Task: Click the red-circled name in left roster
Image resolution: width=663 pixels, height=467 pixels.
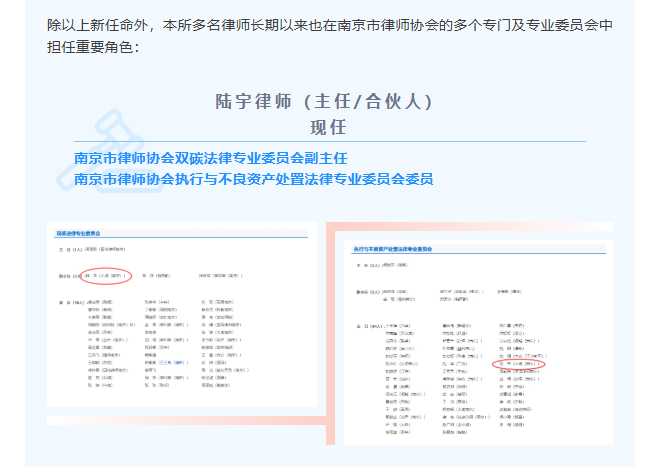Action: point(107,275)
